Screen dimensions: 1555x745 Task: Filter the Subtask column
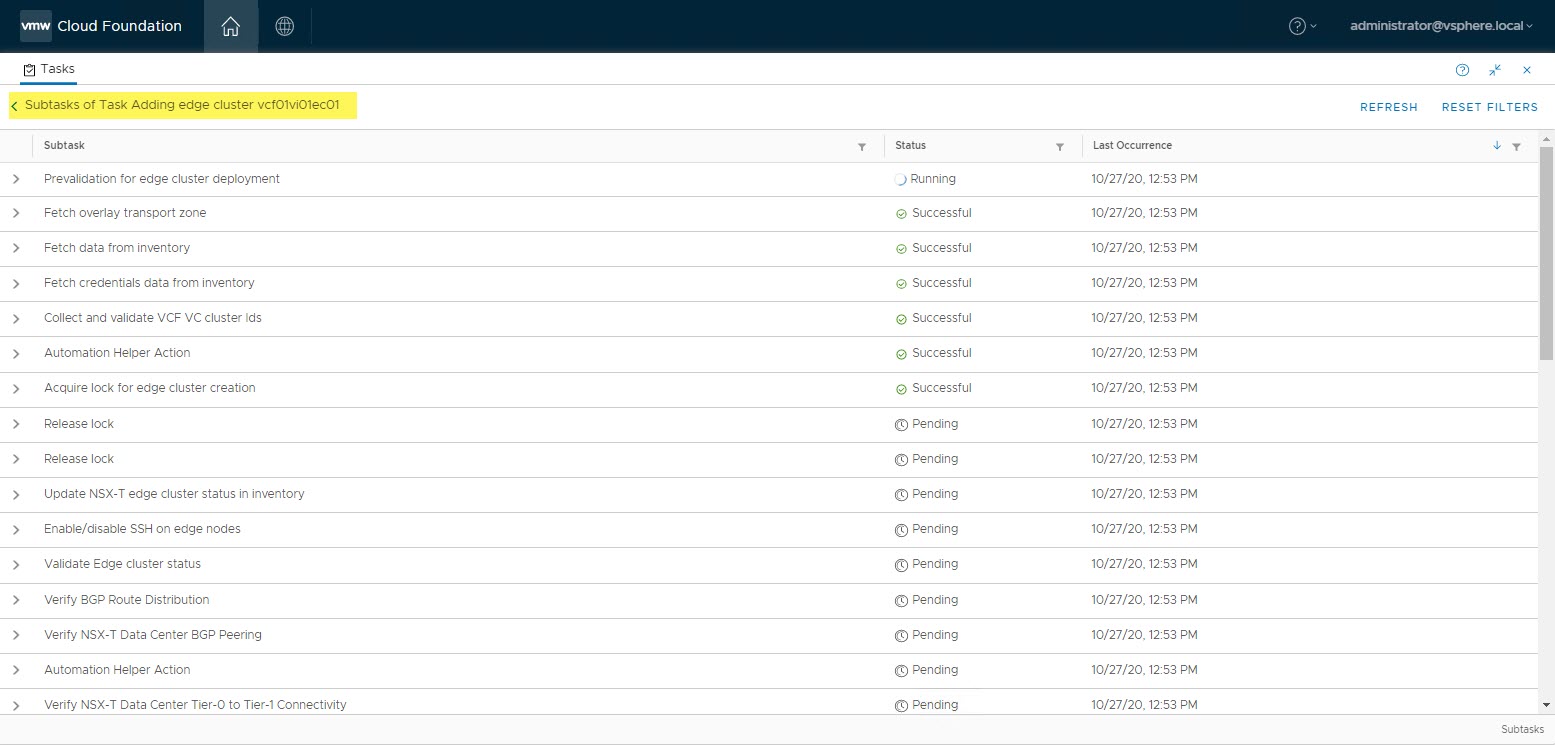pyautogui.click(x=861, y=147)
